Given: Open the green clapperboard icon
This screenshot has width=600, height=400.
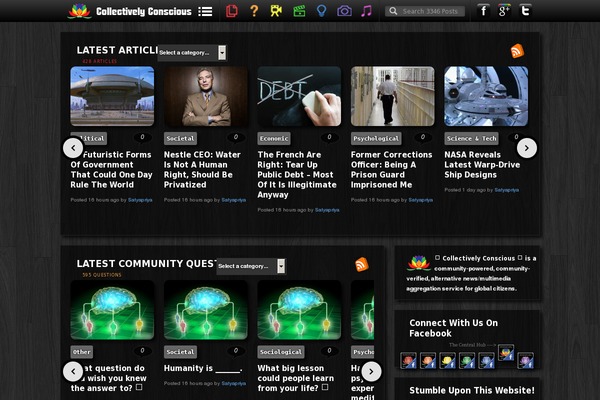Looking at the screenshot, I should [x=299, y=11].
